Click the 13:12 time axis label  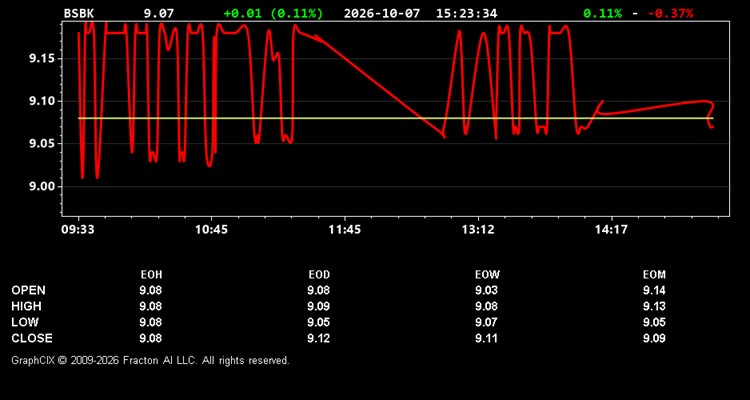pos(478,230)
